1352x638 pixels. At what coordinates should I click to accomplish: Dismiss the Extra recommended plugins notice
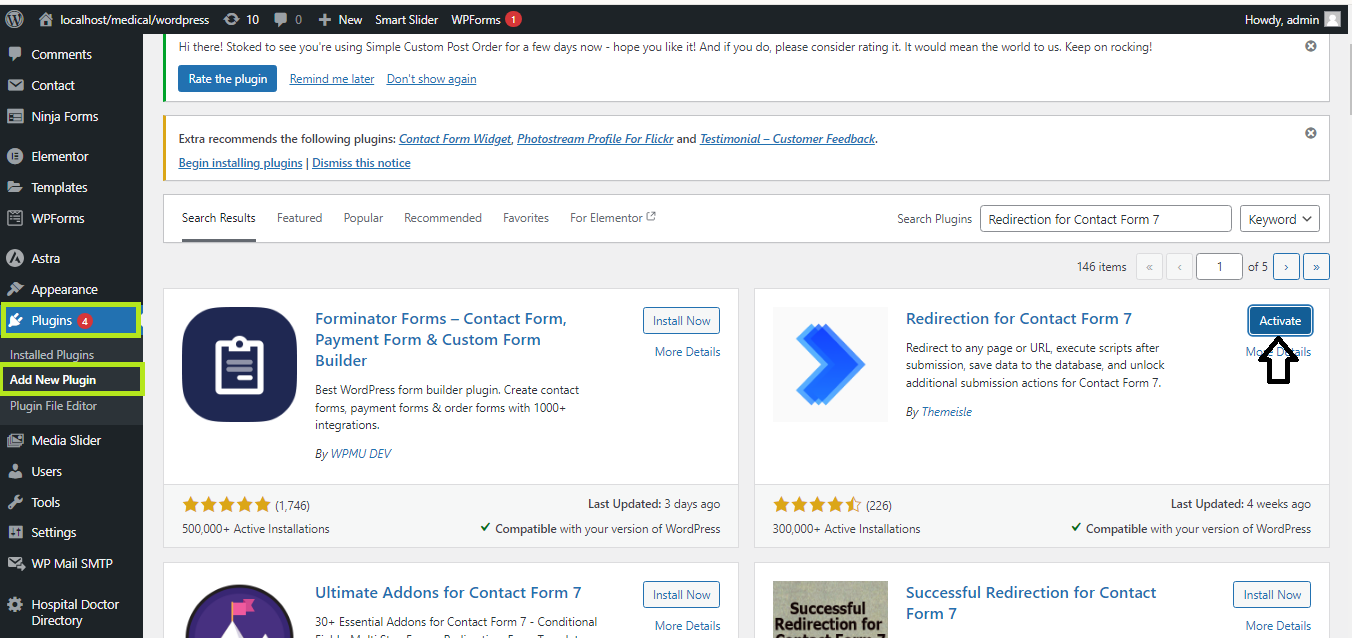pos(1311,133)
